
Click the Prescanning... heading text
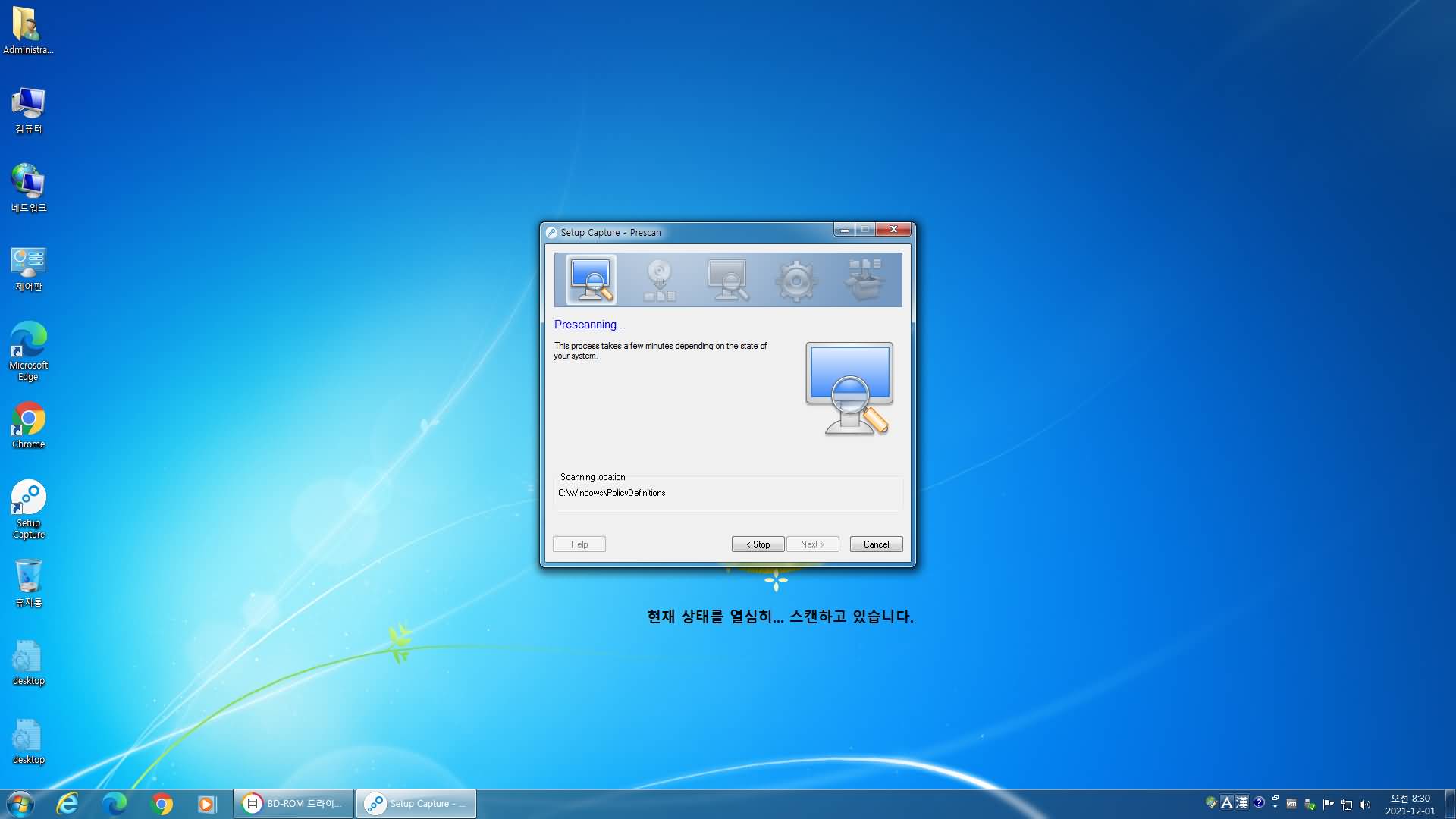point(589,325)
